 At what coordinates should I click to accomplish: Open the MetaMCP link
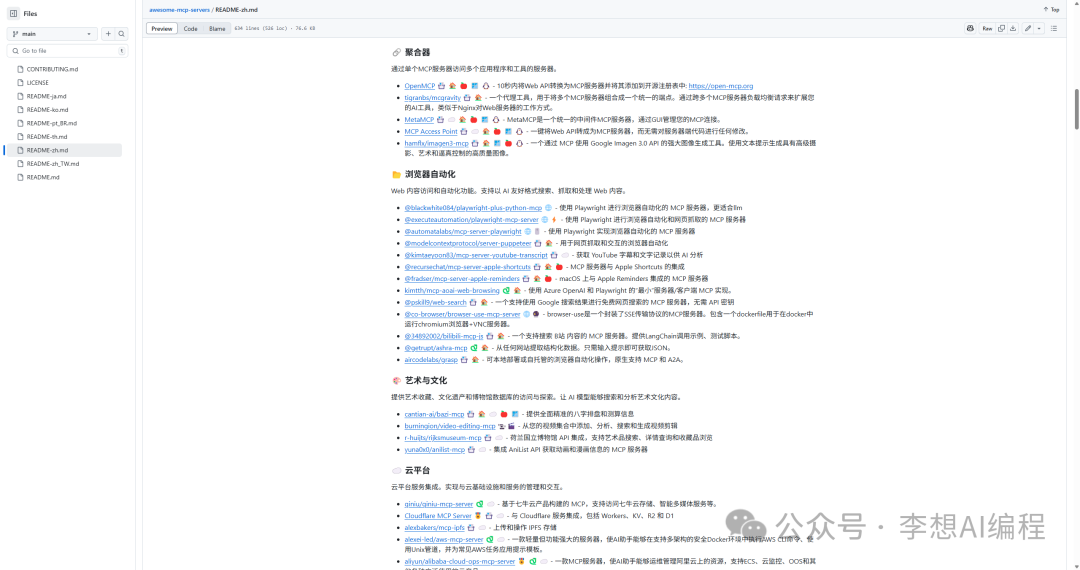pyautogui.click(x=419, y=120)
